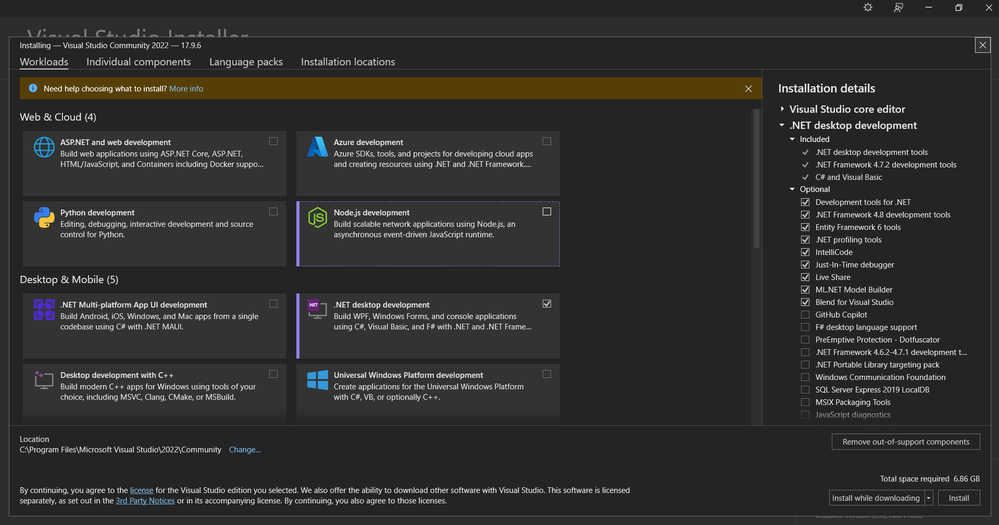Image resolution: width=999 pixels, height=525 pixels.
Task: Uncheck Development tools for .NET option
Action: [x=805, y=202]
